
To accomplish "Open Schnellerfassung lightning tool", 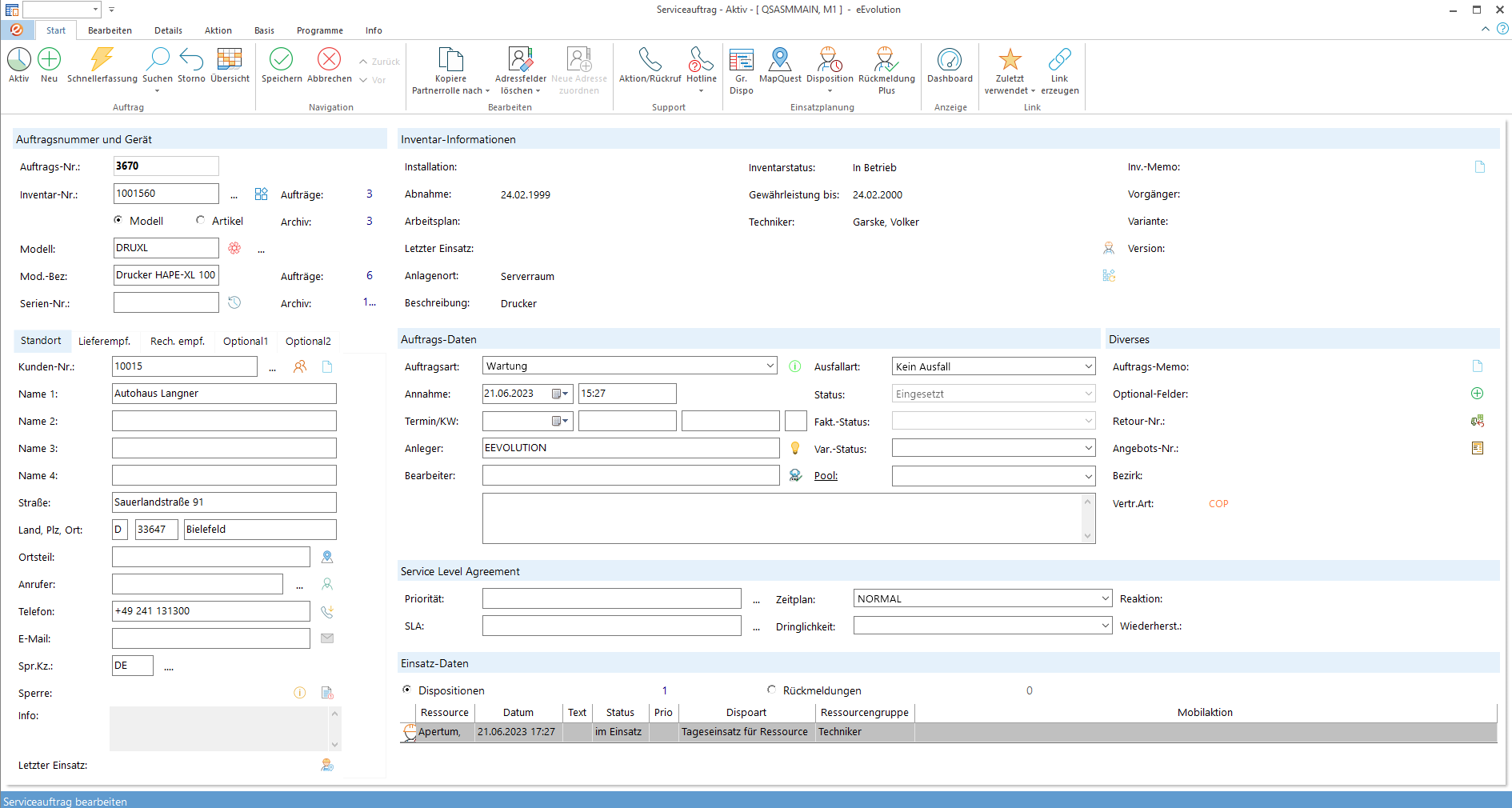I will point(102,59).
